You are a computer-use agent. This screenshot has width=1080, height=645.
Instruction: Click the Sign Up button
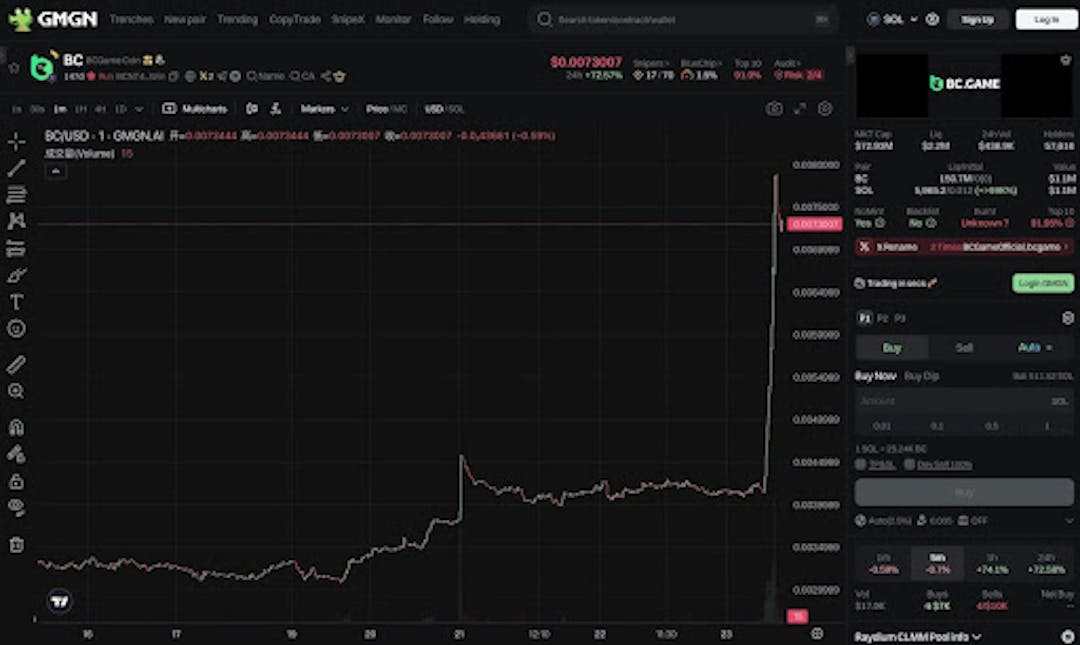click(x=977, y=19)
